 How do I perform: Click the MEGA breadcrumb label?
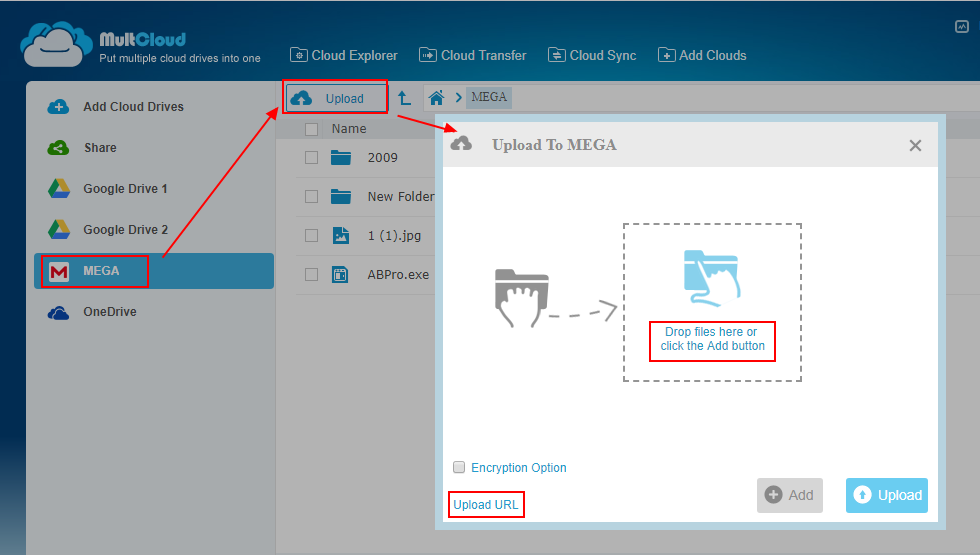489,97
